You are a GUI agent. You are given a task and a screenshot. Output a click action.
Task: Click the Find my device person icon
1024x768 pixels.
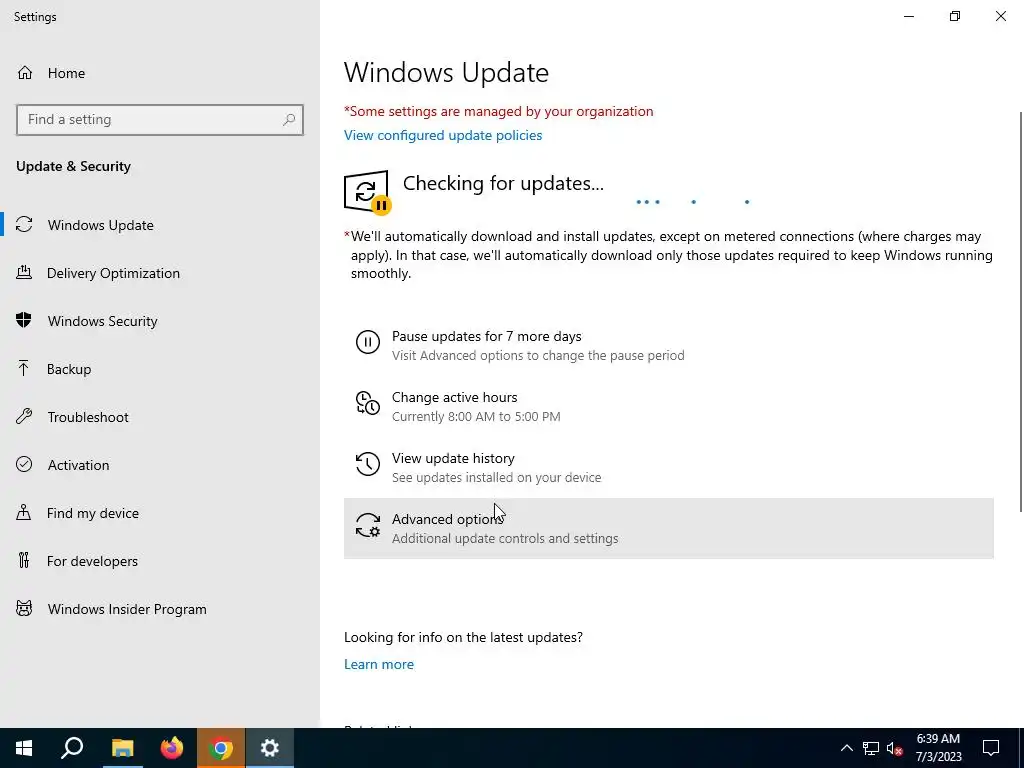[24, 512]
